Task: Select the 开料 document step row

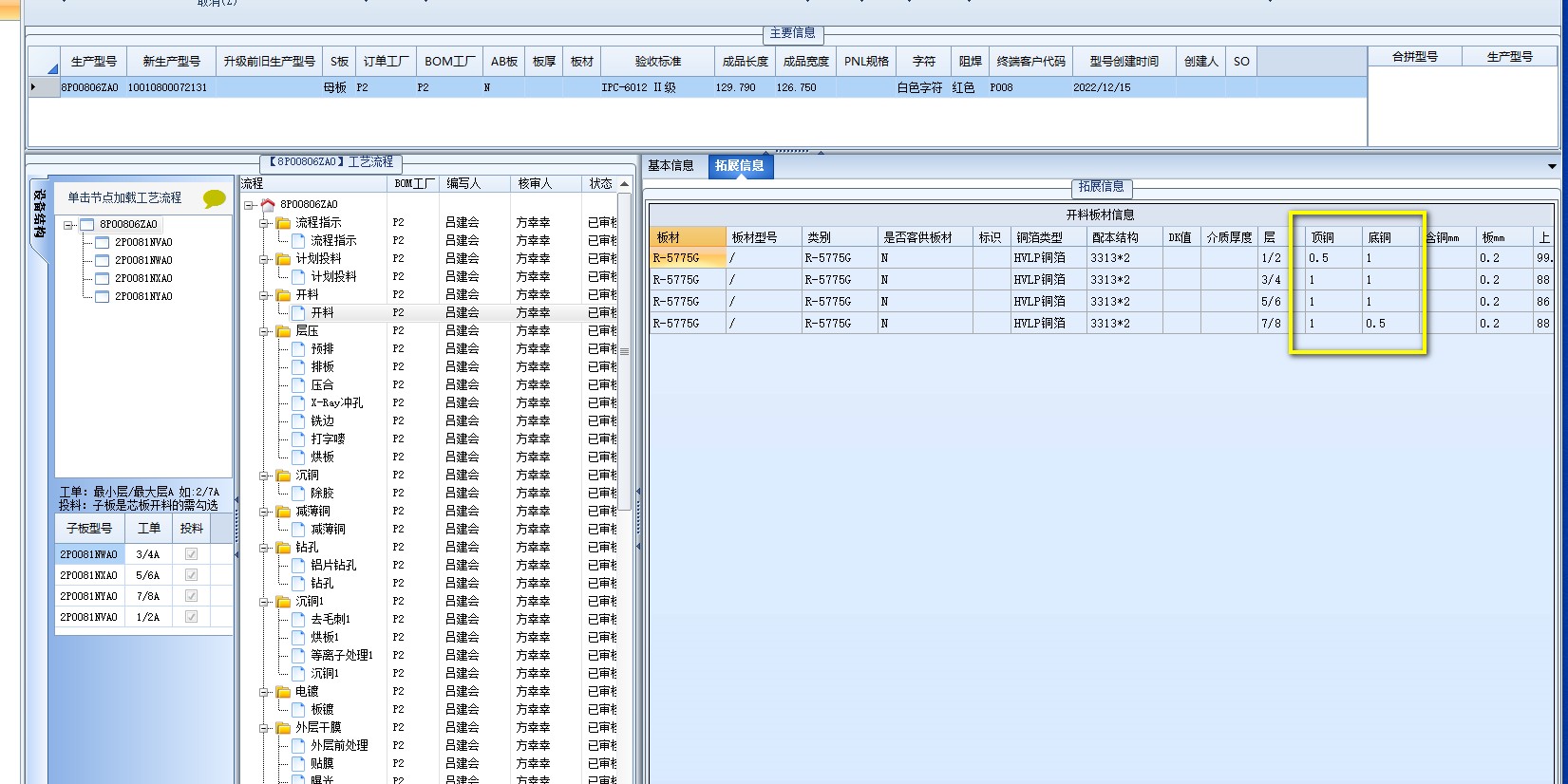Action: coord(323,312)
